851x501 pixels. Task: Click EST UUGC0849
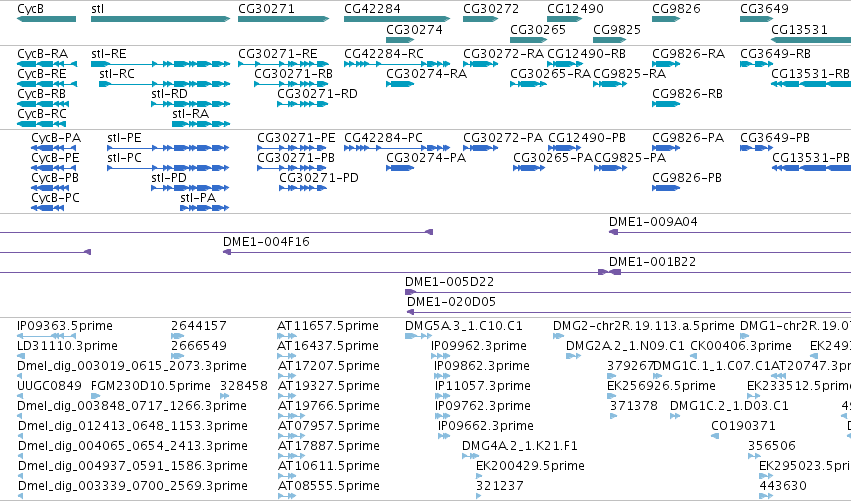[x=20, y=396]
